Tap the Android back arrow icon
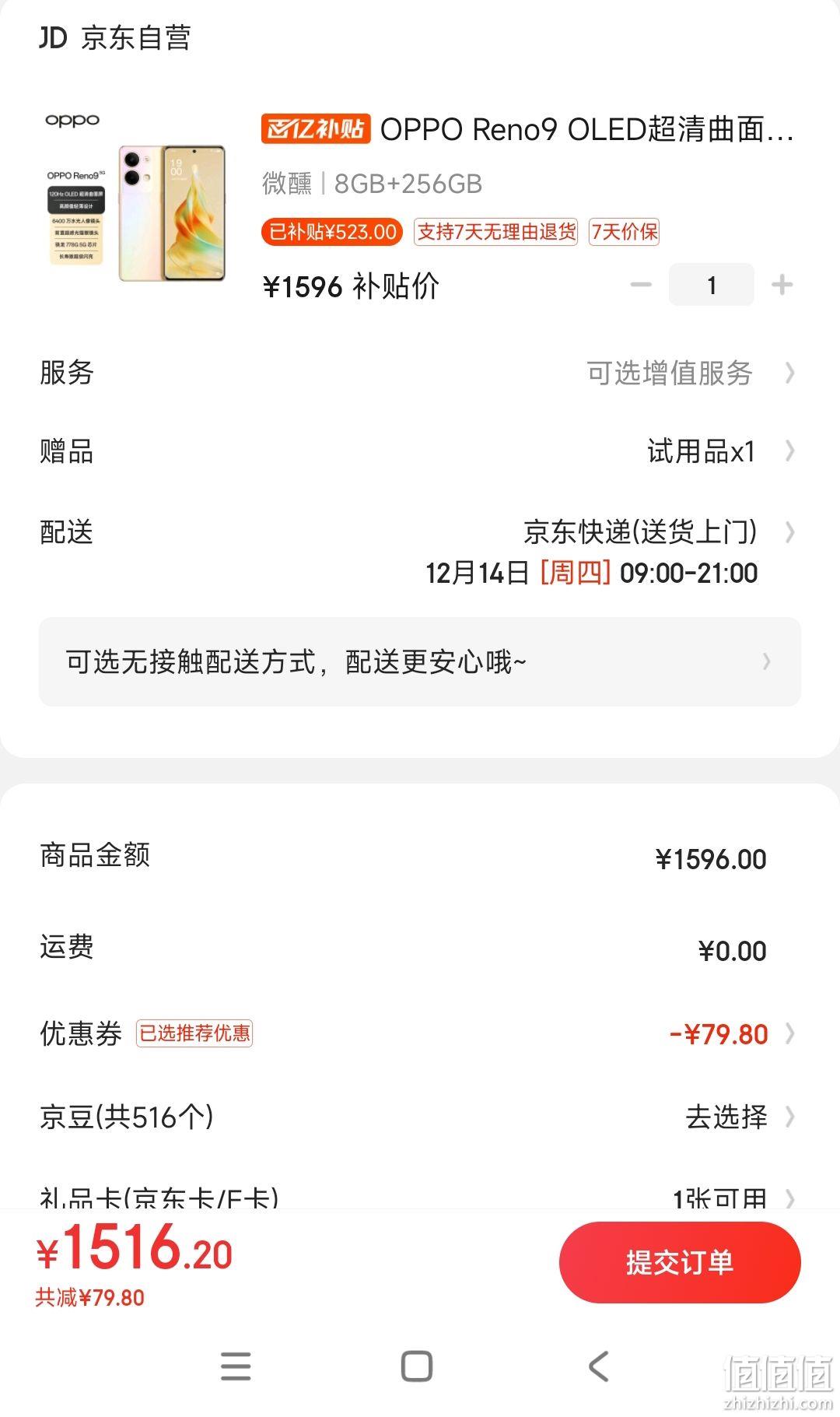The height and width of the screenshot is (1417, 840). coord(598,1366)
